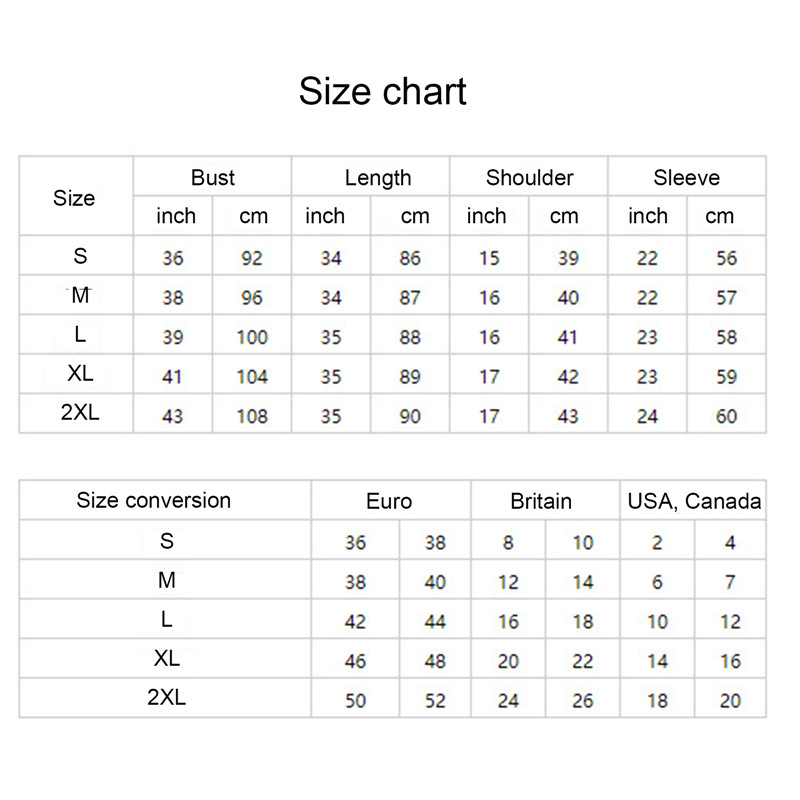Viewport: 800px width, 800px height.
Task: Click the 60 cm sleeve value for 2XL
Action: 727,416
